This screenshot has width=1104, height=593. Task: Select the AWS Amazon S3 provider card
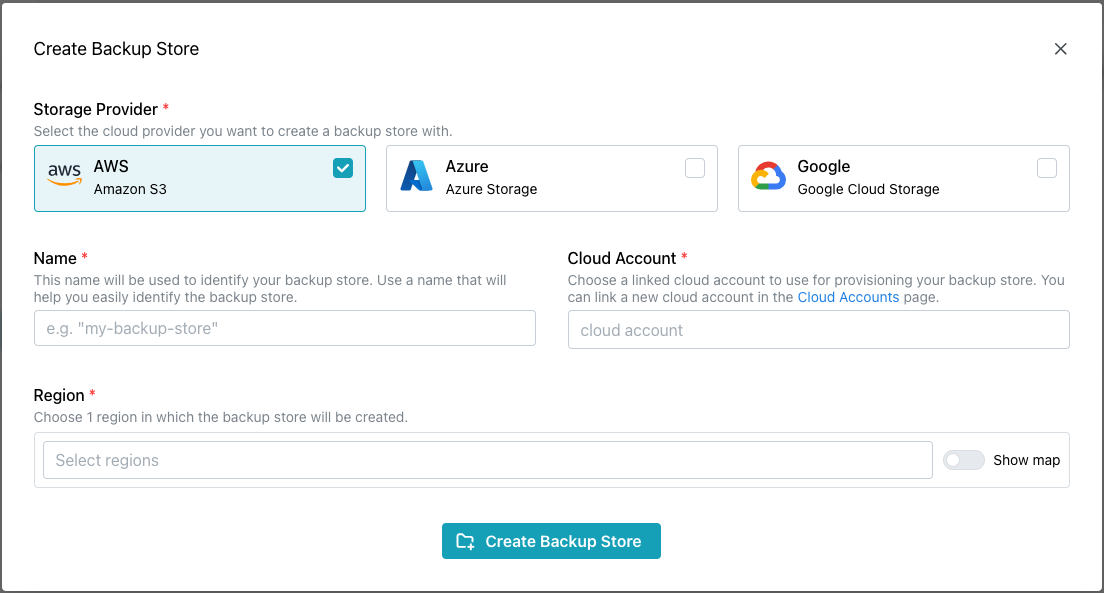pyautogui.click(x=200, y=178)
